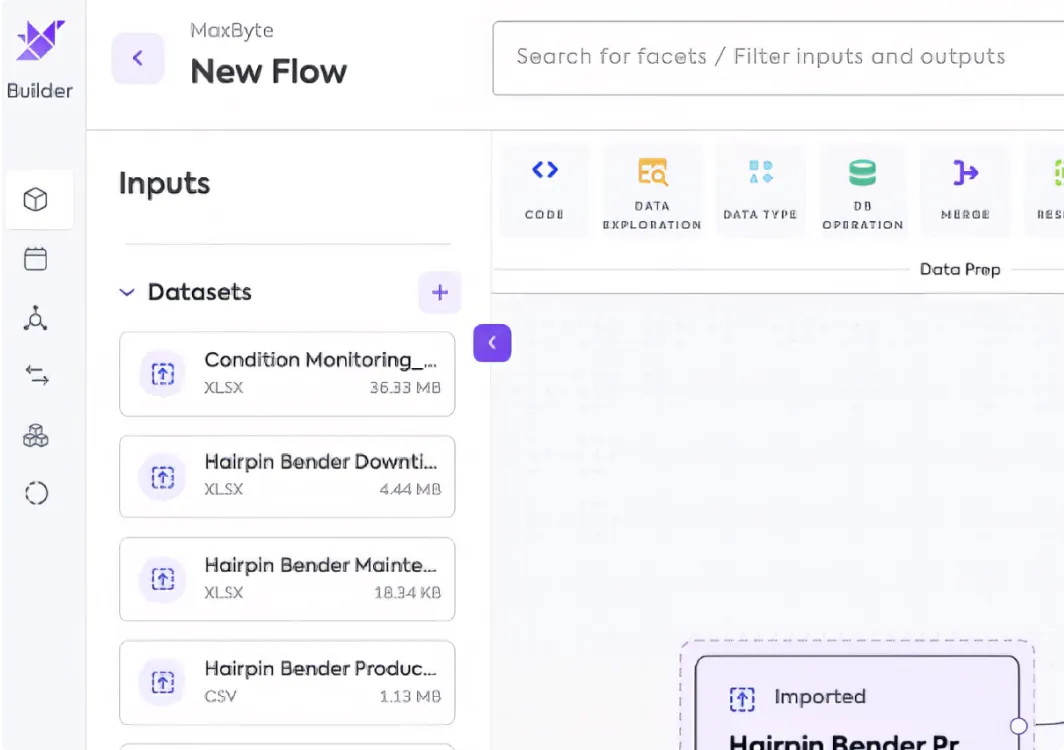Select the Imported Hairpin Bender node
Screen dimensions: 1064x750
point(855,698)
